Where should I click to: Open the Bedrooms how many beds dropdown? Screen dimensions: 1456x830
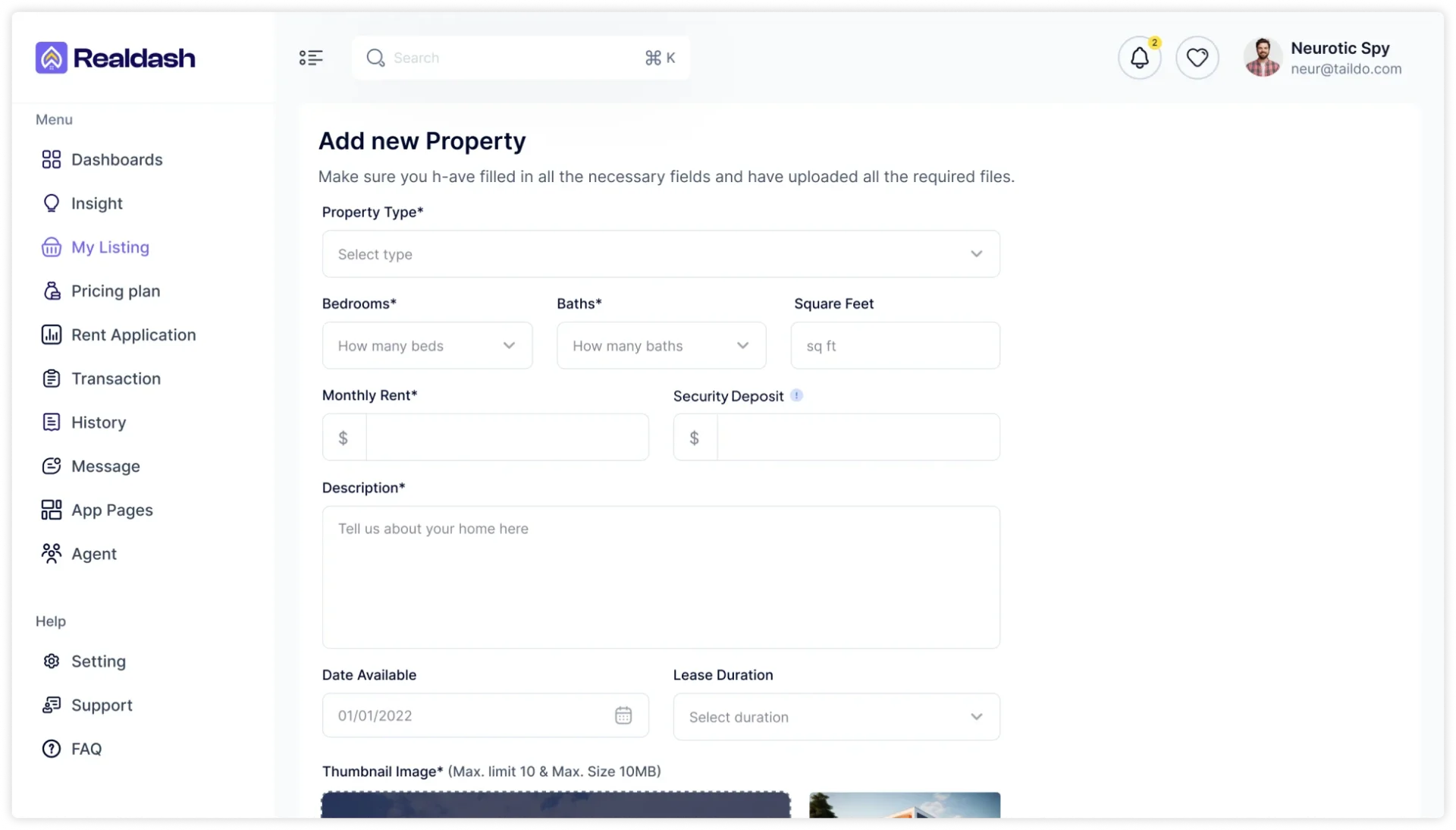click(427, 346)
